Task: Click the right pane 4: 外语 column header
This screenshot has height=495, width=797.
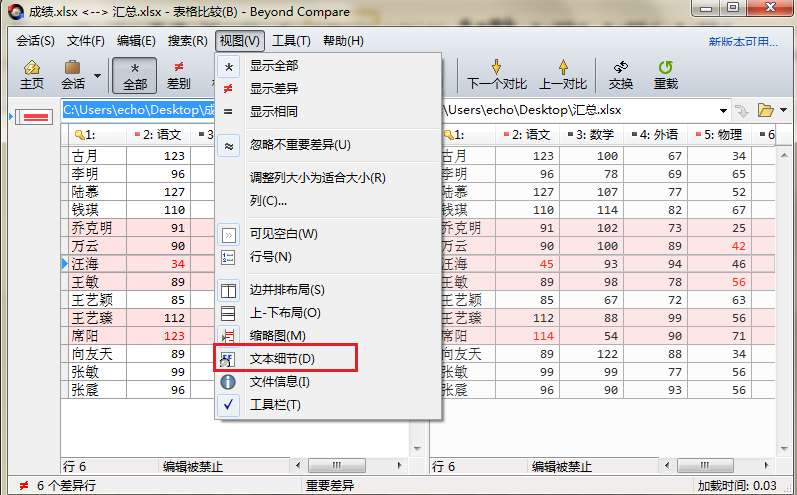Action: [655, 135]
